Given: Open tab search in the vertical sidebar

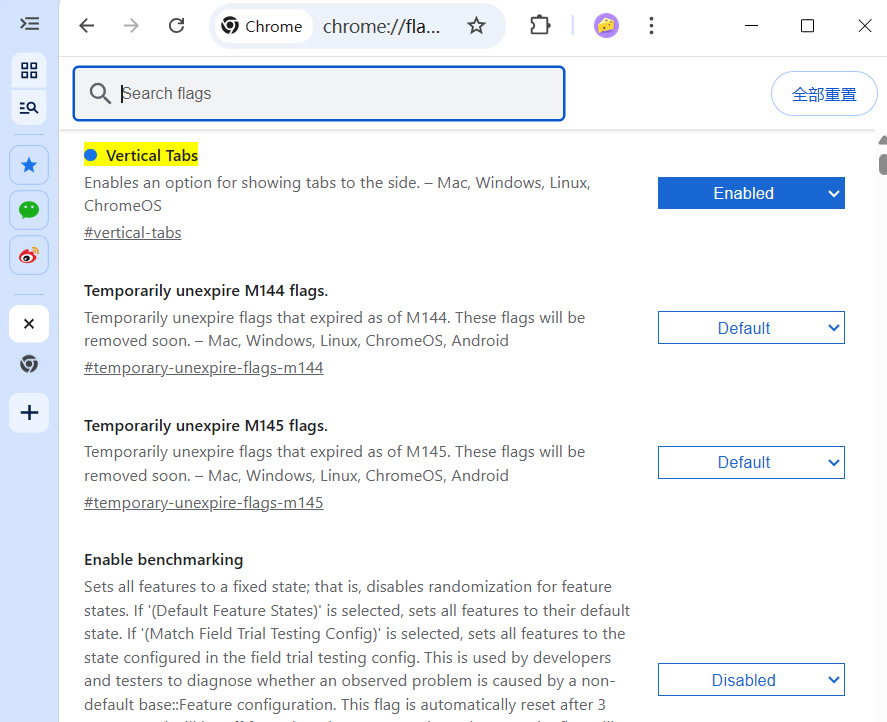Looking at the screenshot, I should (29, 107).
